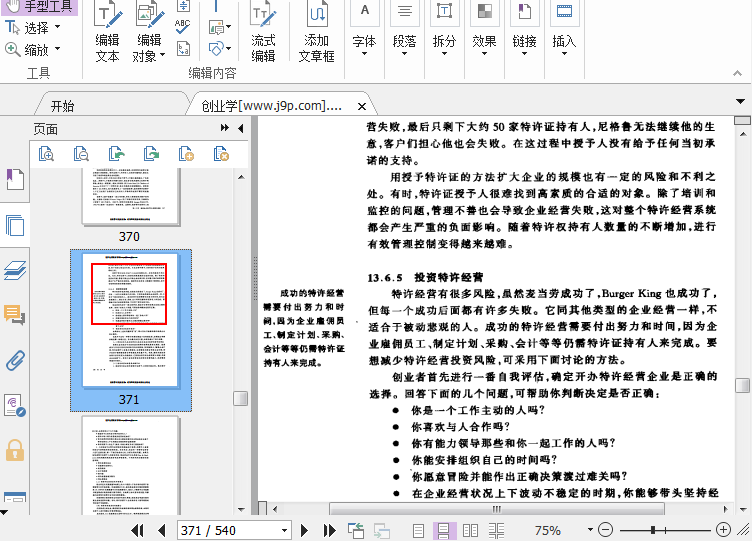752x541 pixels.
Task: Open the layers side panel
Action: [x=15, y=270]
